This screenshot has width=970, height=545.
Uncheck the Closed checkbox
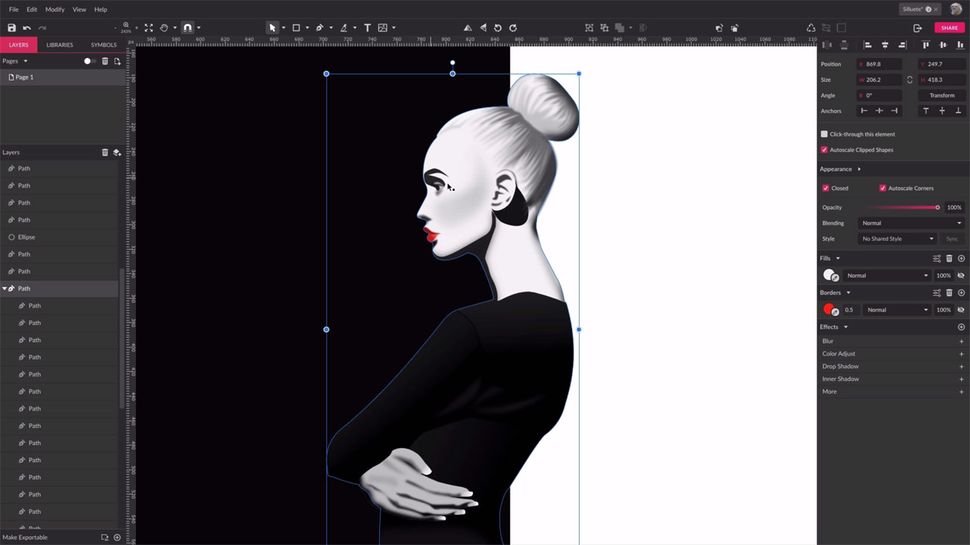826,188
